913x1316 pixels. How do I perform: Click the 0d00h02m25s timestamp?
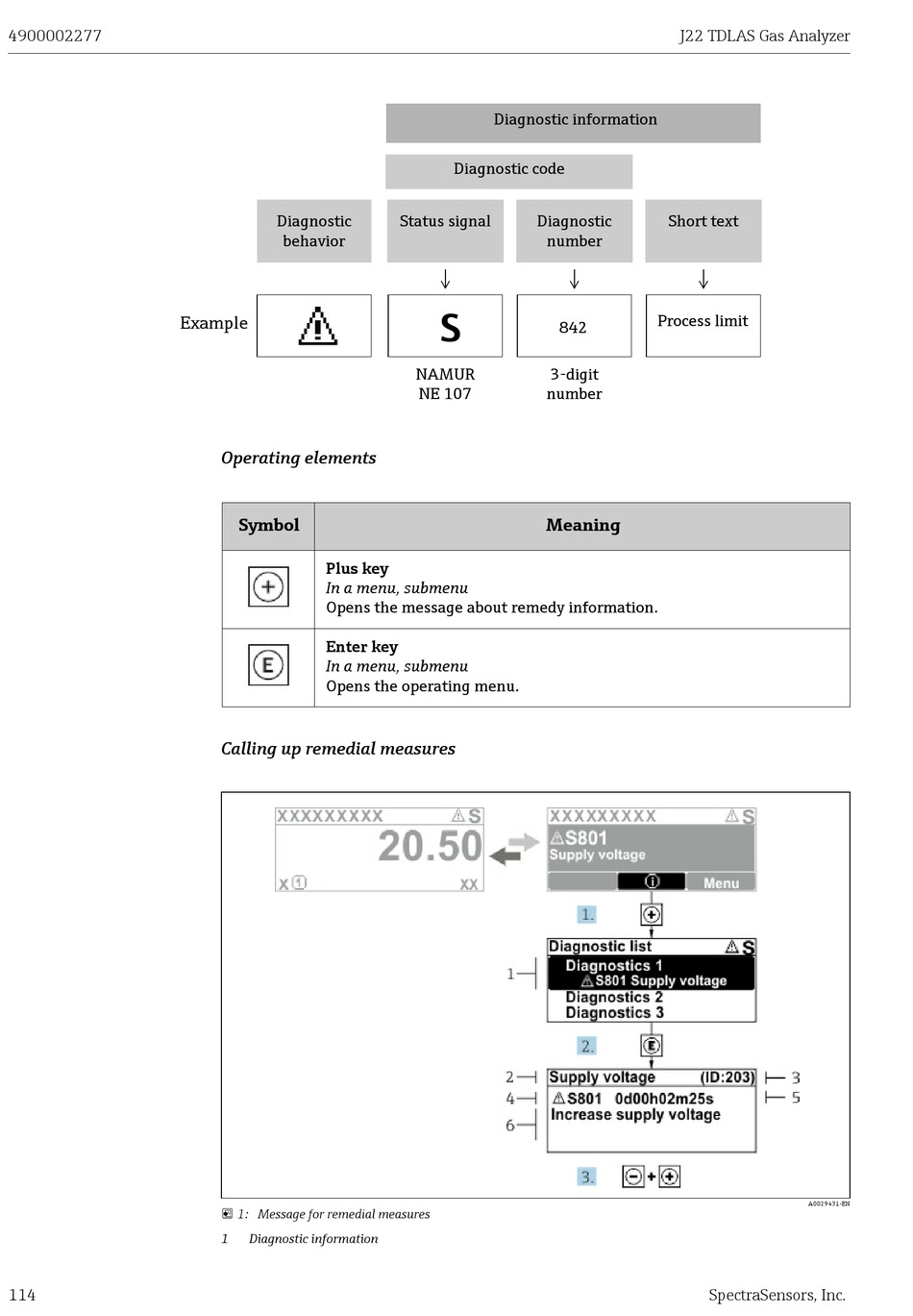coord(664,1098)
